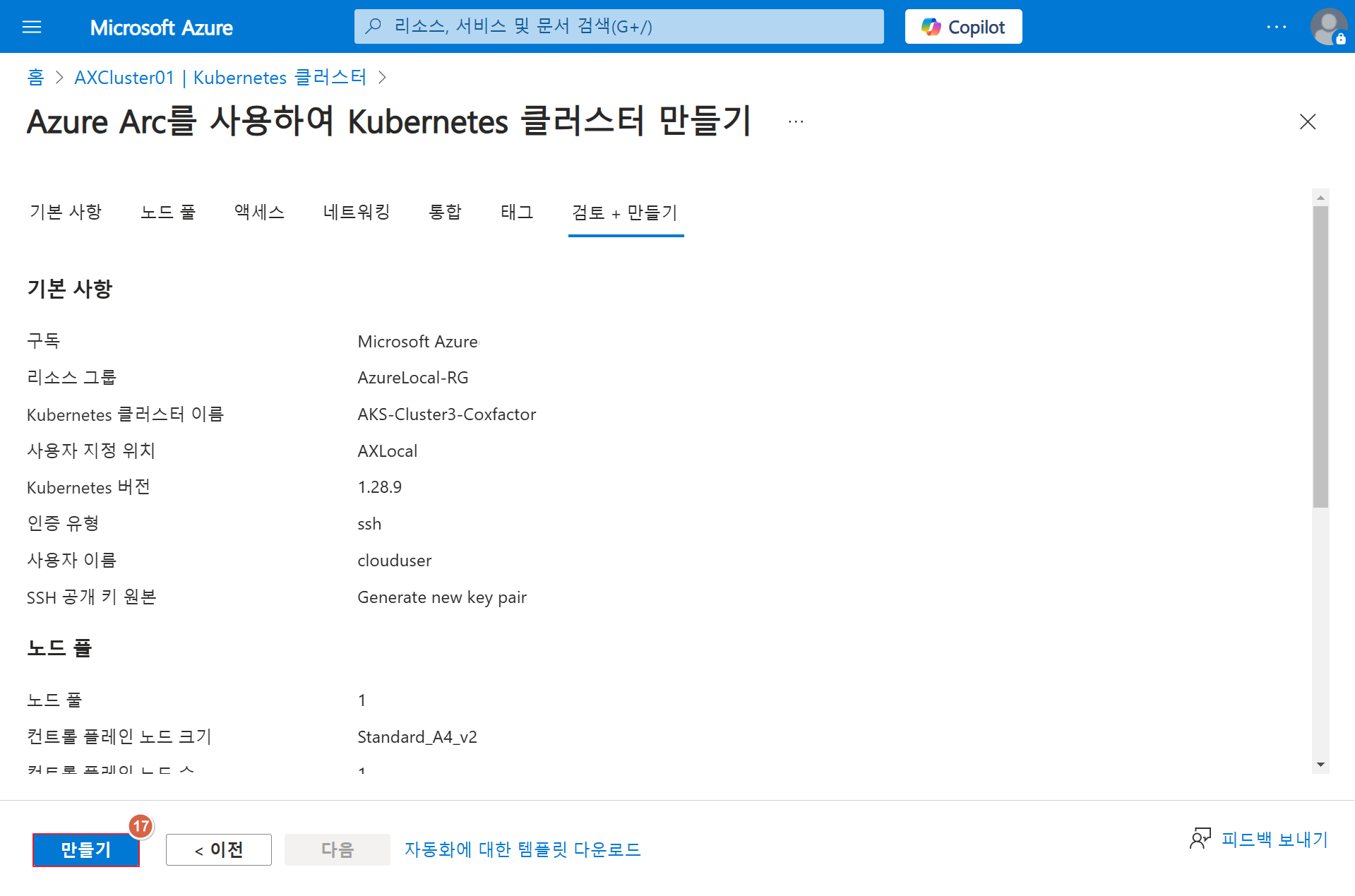Select the clouduser username value

[395, 561]
